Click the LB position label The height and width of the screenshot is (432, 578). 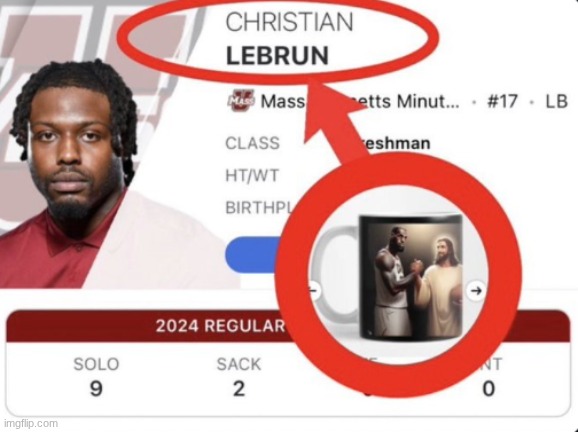(x=556, y=101)
